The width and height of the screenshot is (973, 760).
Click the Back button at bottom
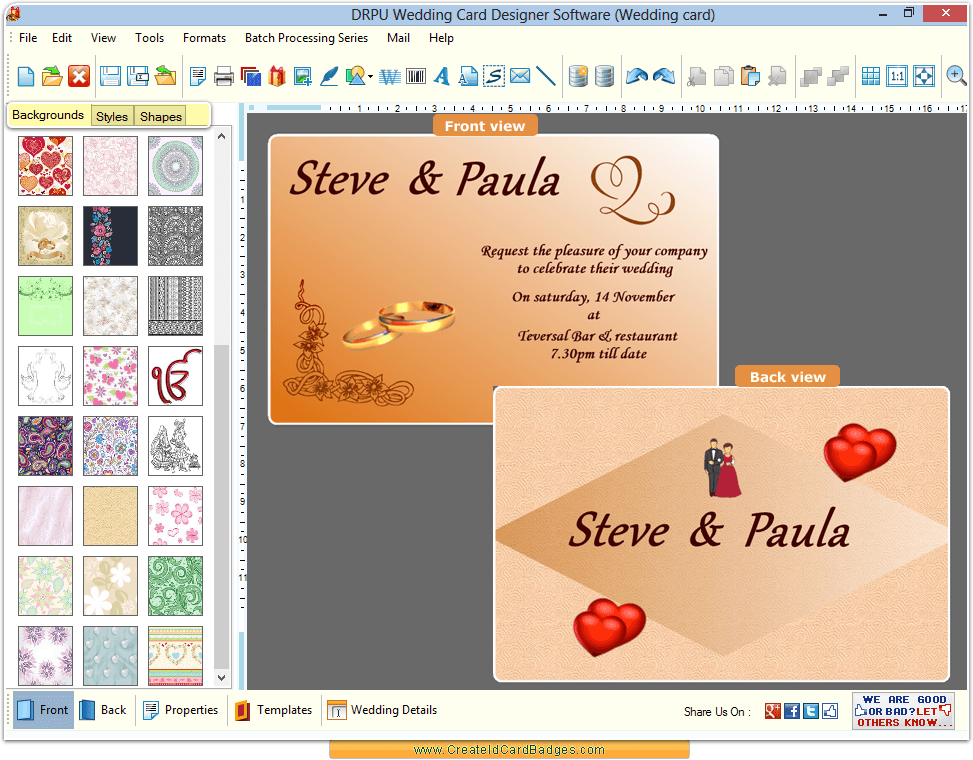[x=103, y=710]
